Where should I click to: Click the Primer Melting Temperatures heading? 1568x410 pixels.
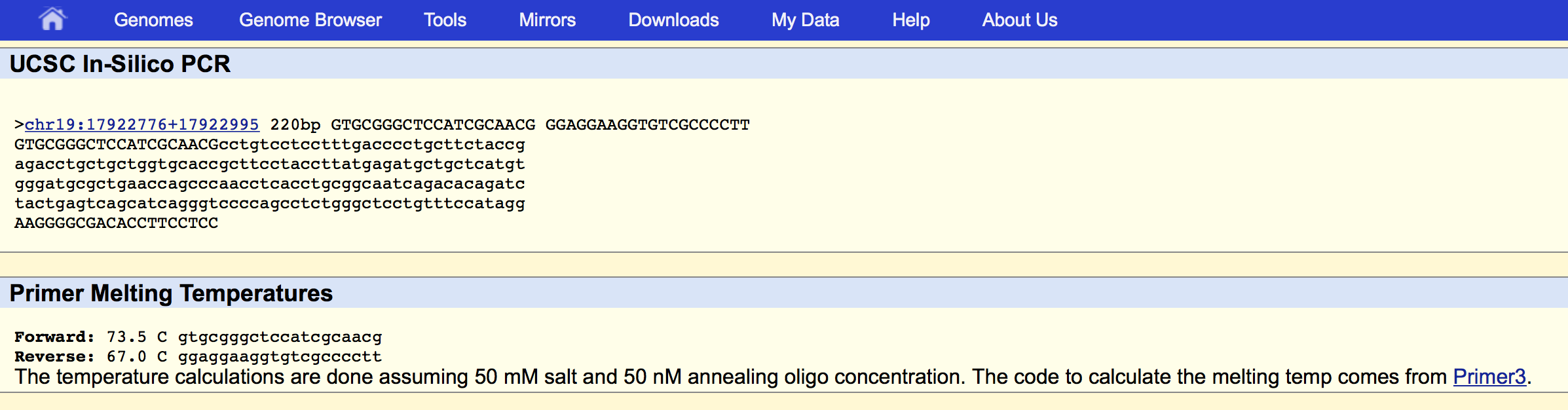pyautogui.click(x=171, y=293)
